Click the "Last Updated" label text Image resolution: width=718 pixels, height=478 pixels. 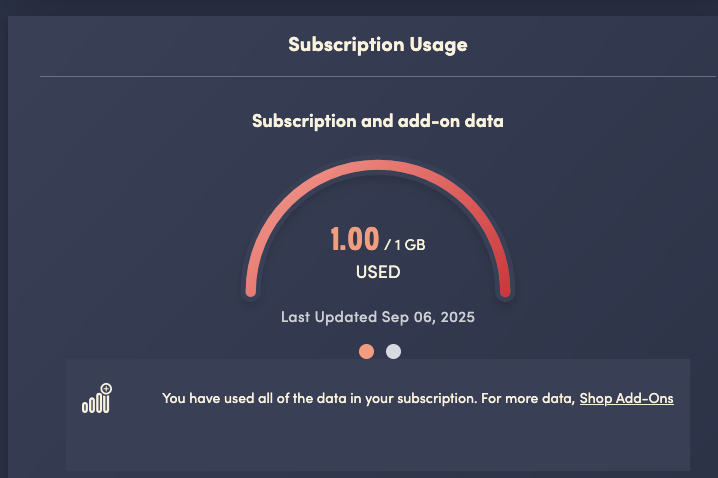pyautogui.click(x=329, y=317)
